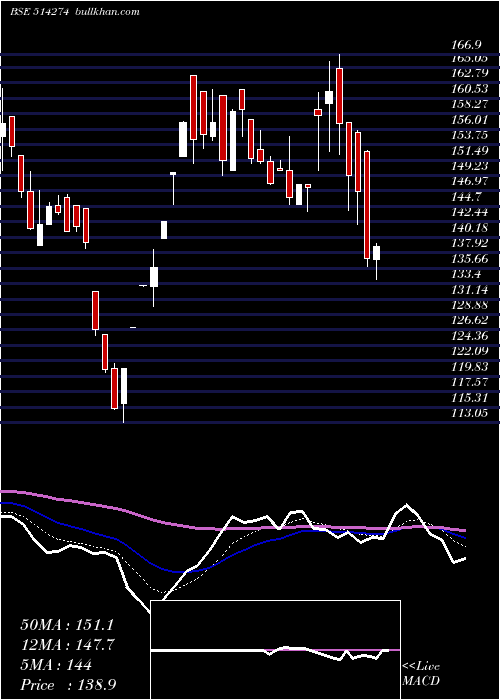Click the 162.79 price axis label
Viewport: 500px width, 700px height.
469,73
